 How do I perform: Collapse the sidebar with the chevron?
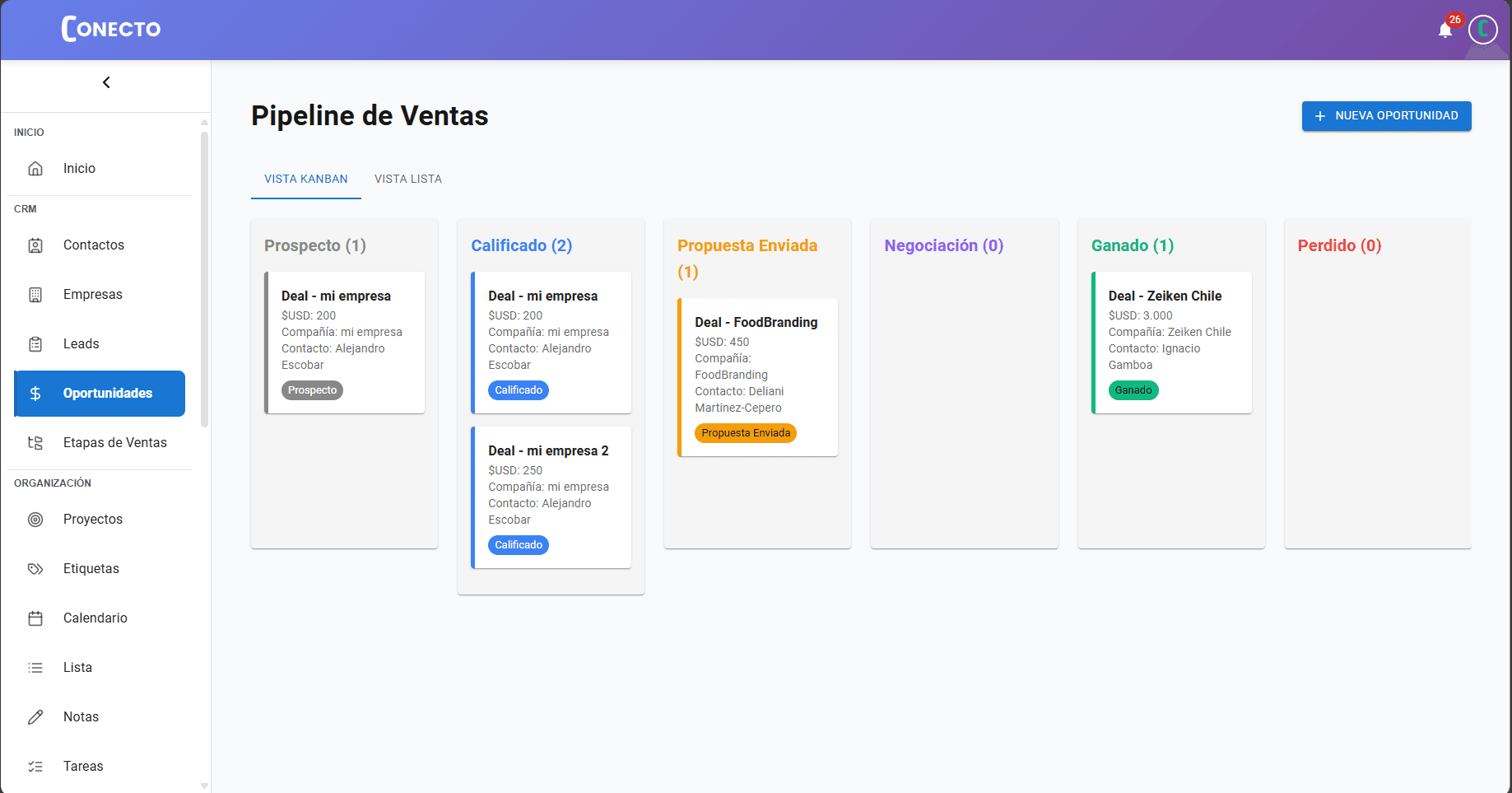click(106, 82)
